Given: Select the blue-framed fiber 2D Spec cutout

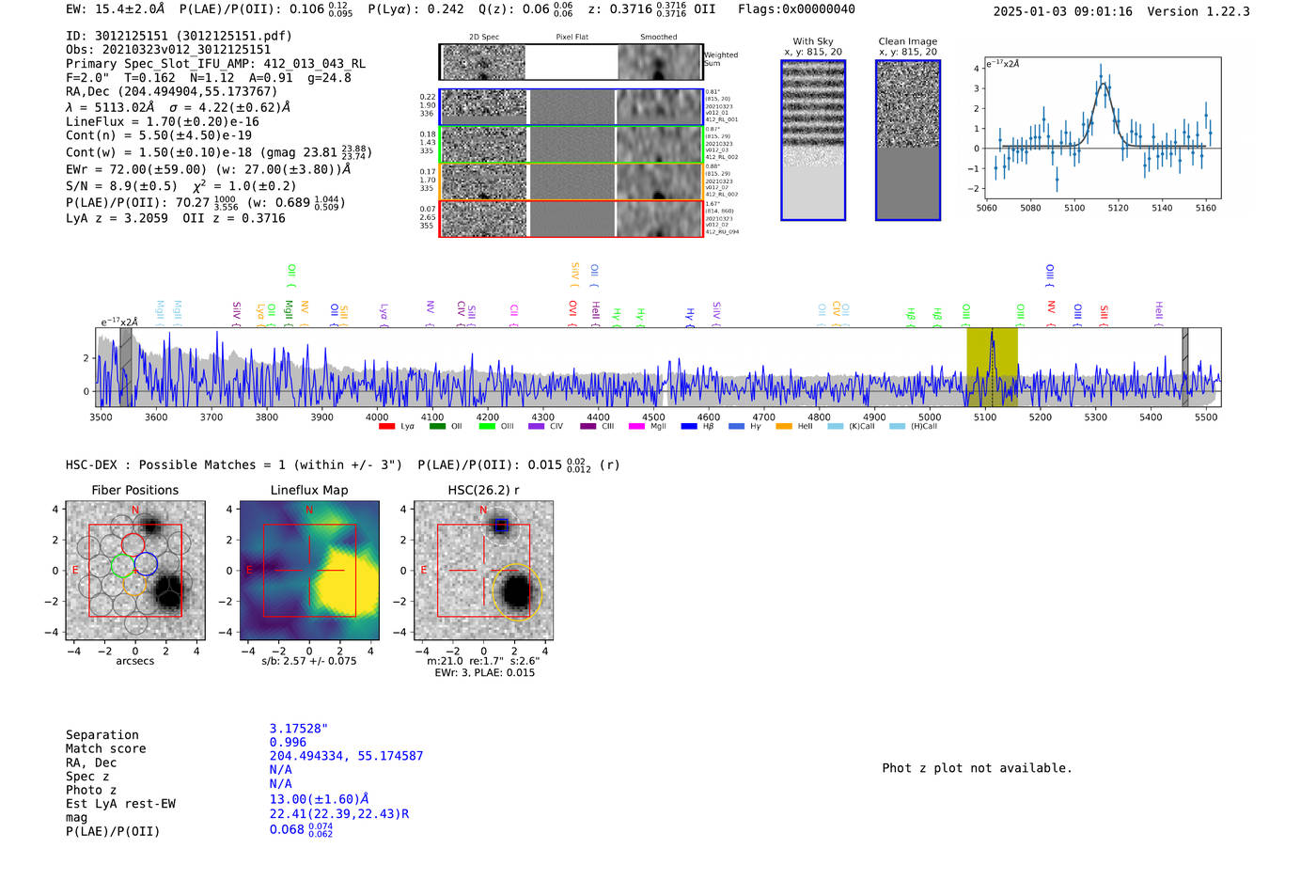Looking at the screenshot, I should (484, 107).
